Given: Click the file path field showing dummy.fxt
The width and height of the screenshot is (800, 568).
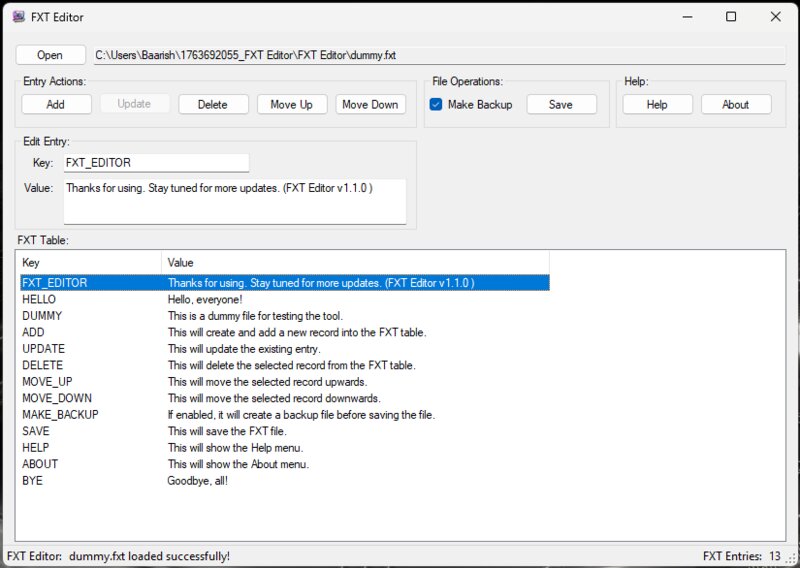Looking at the screenshot, I should click(x=439, y=55).
